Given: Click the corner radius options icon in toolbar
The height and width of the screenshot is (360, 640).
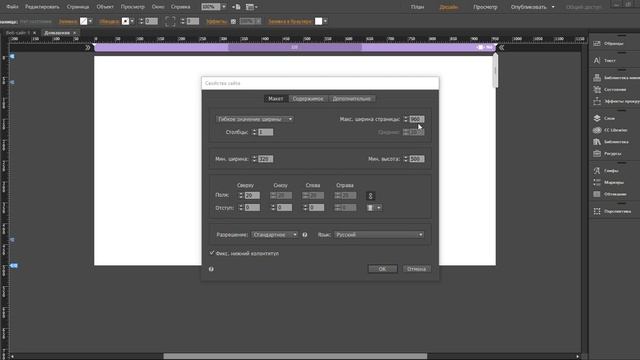Looking at the screenshot, I should click(x=170, y=21).
